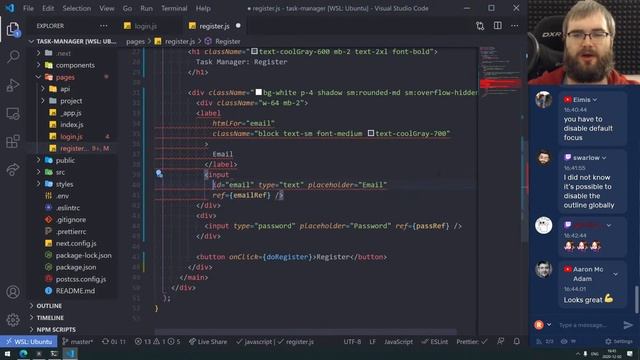Click the text-coolGray-700 color swatch
The height and width of the screenshot is (360, 640).
(371, 133)
